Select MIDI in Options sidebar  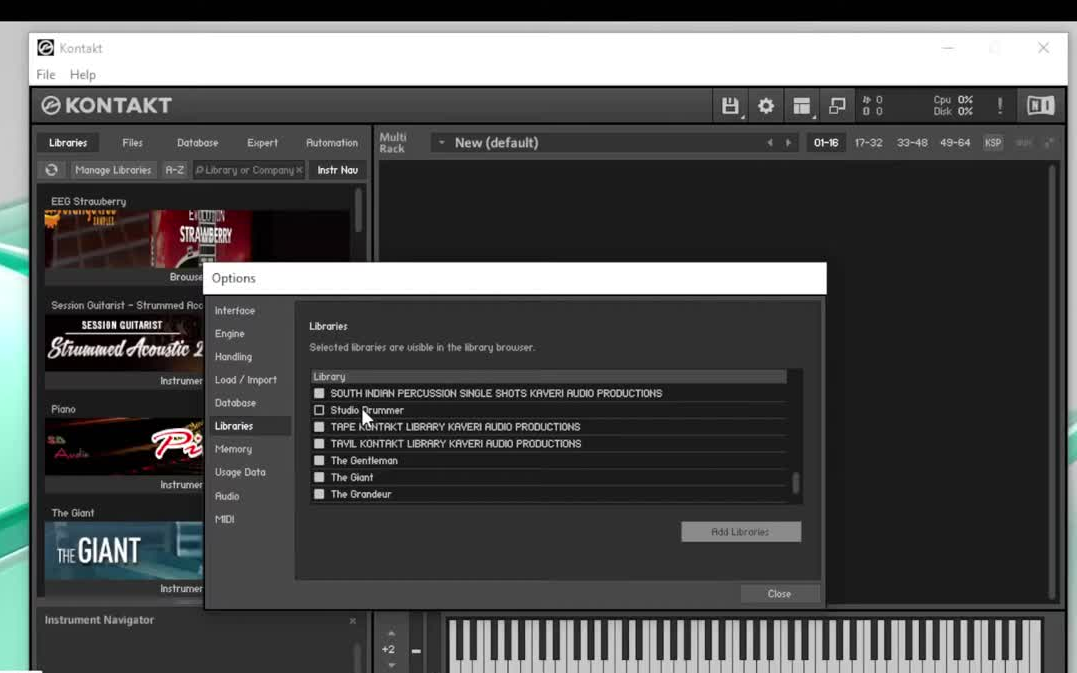225,519
